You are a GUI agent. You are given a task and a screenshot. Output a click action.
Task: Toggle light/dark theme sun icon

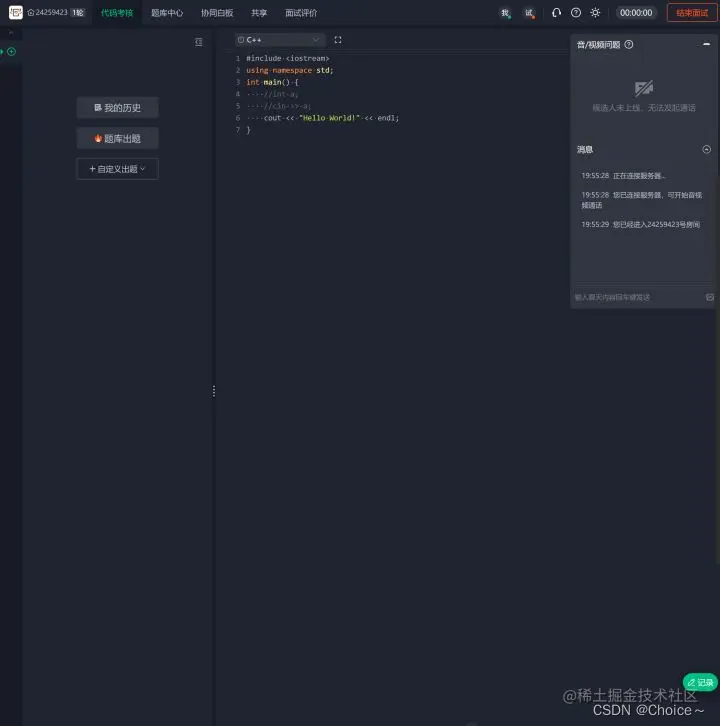tap(595, 13)
